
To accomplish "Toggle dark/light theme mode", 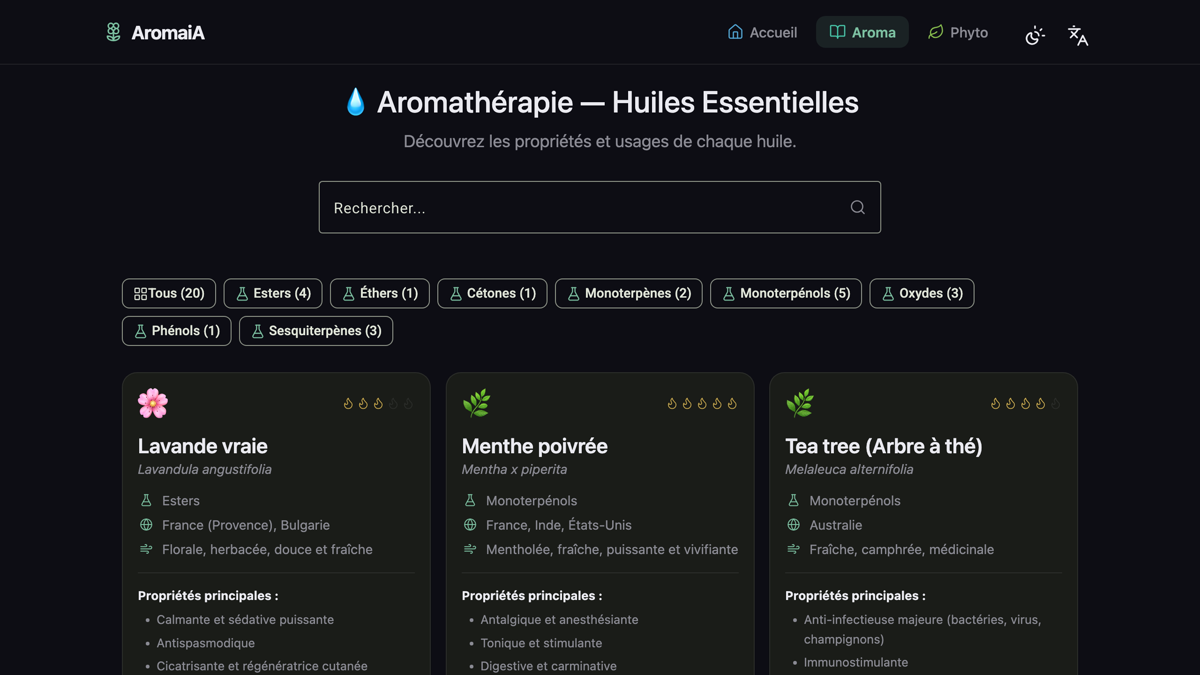I will 1035,35.
